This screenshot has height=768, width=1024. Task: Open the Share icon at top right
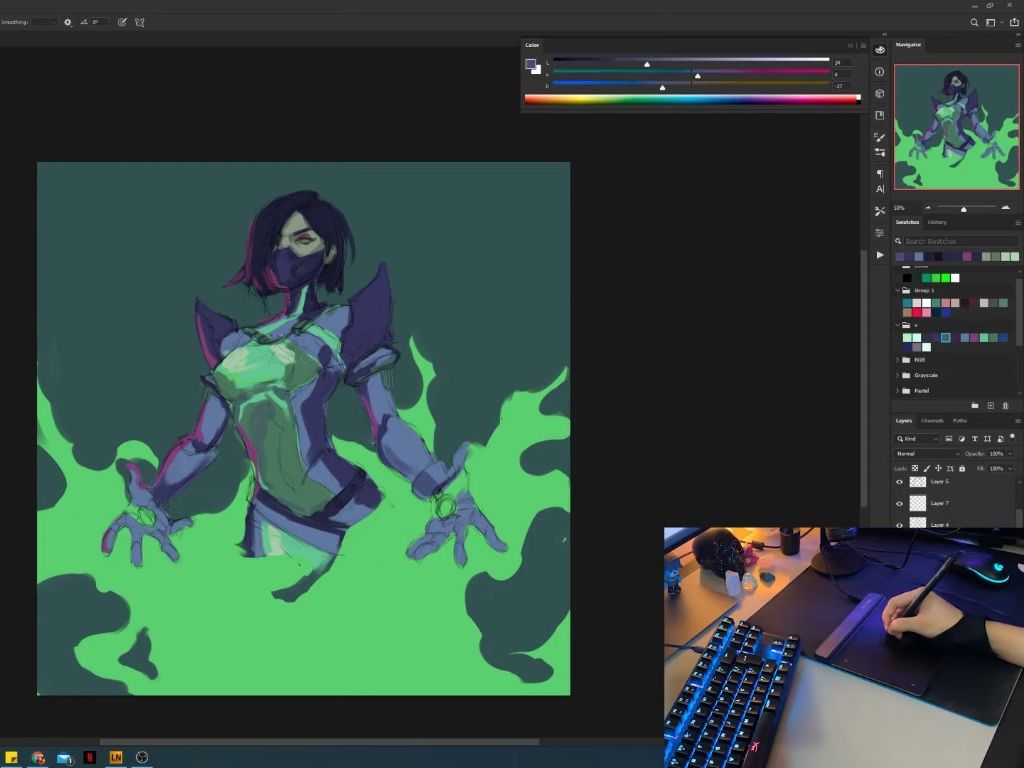tap(1013, 22)
